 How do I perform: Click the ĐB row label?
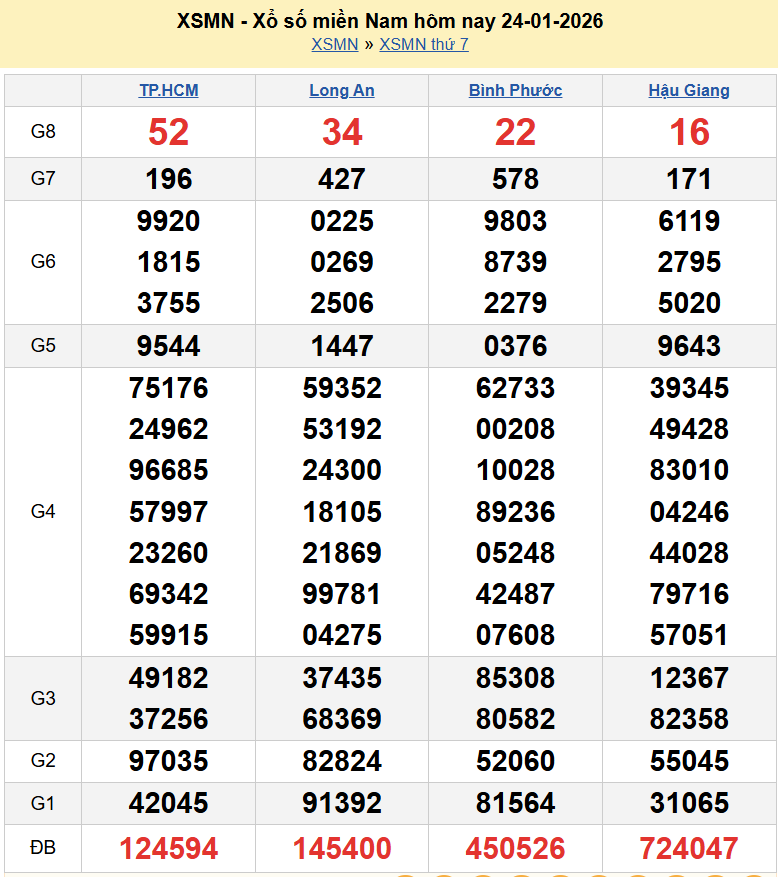(x=43, y=848)
